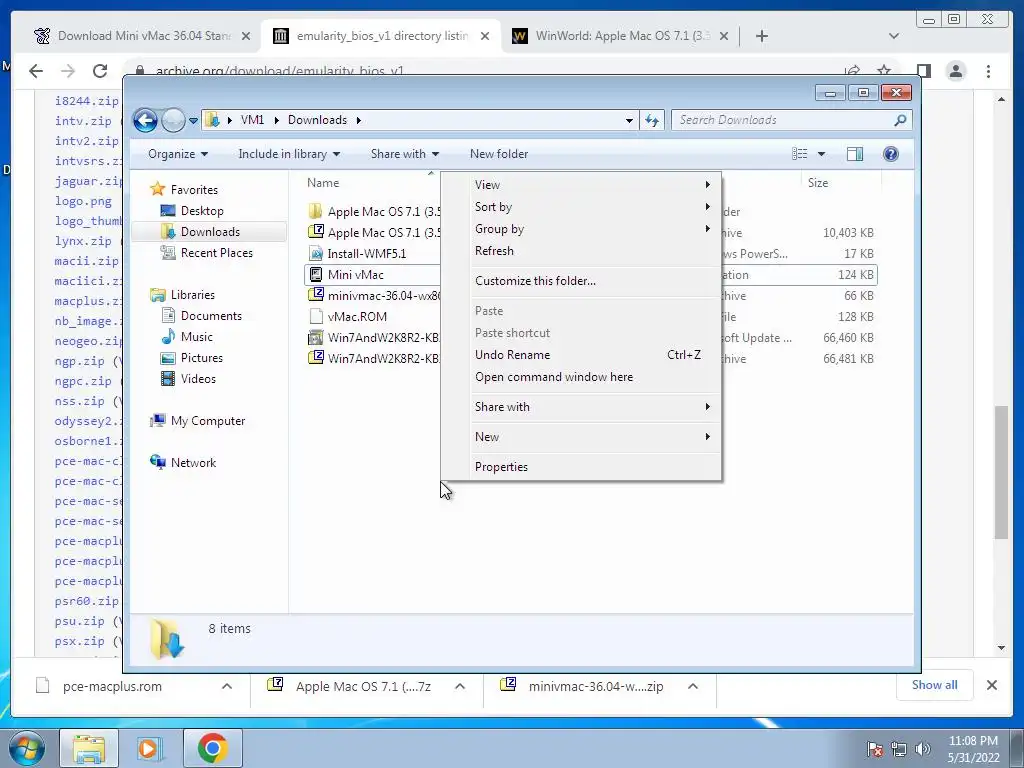Click the Explorer help icon
Image resolution: width=1024 pixels, height=768 pixels.
(891, 154)
